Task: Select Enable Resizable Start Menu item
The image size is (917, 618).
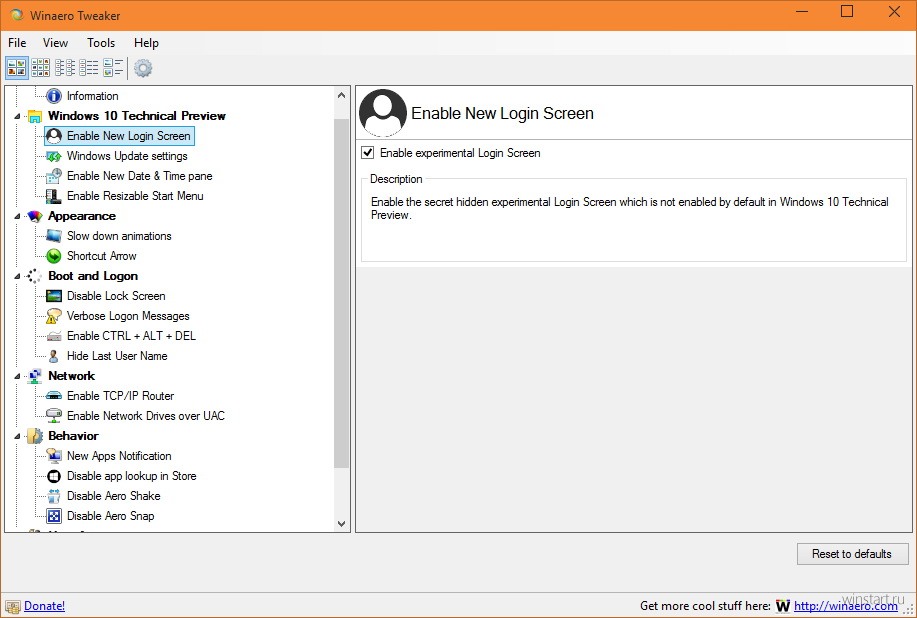Action: pyautogui.click(x=135, y=196)
